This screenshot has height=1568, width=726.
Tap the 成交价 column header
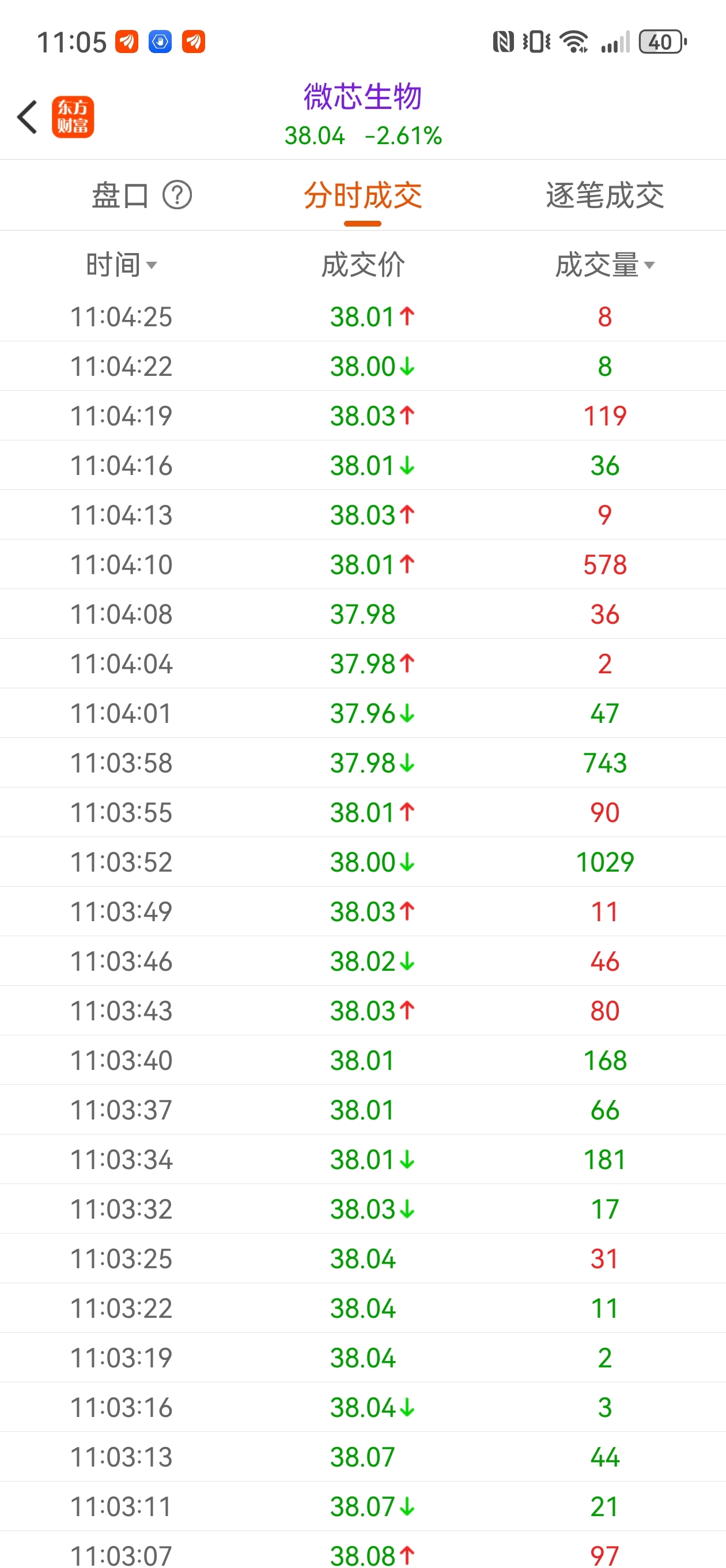point(362,265)
